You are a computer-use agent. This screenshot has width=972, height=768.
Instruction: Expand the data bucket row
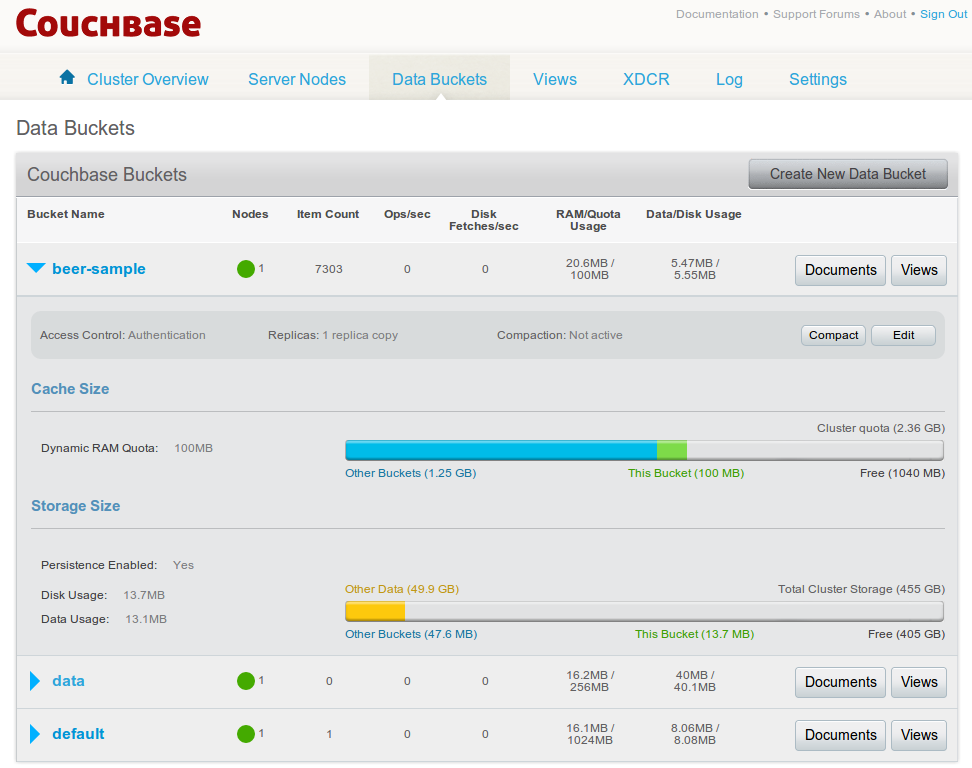click(36, 681)
